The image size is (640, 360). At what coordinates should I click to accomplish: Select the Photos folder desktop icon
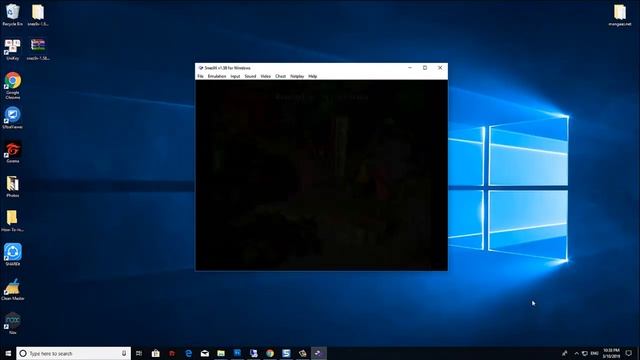[13, 187]
